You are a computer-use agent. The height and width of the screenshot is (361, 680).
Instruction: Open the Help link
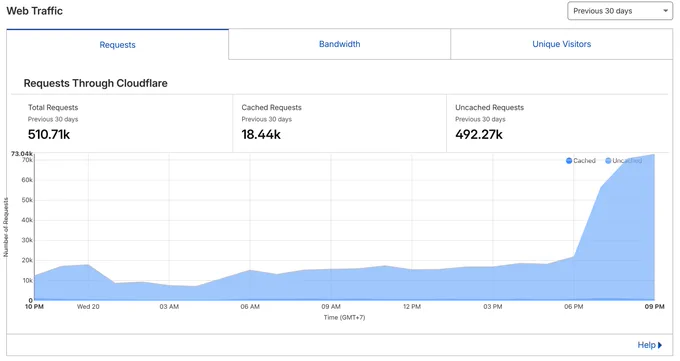650,345
